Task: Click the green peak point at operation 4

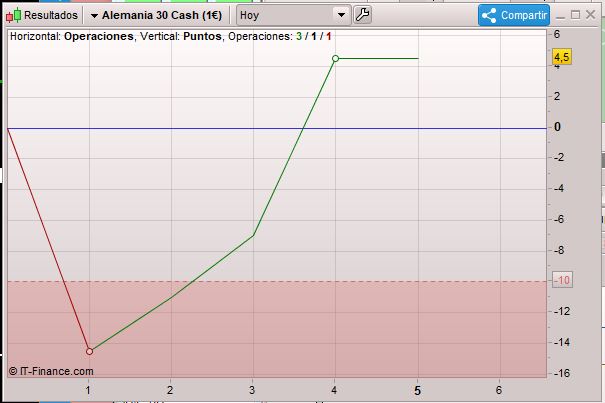Action: [x=335, y=58]
